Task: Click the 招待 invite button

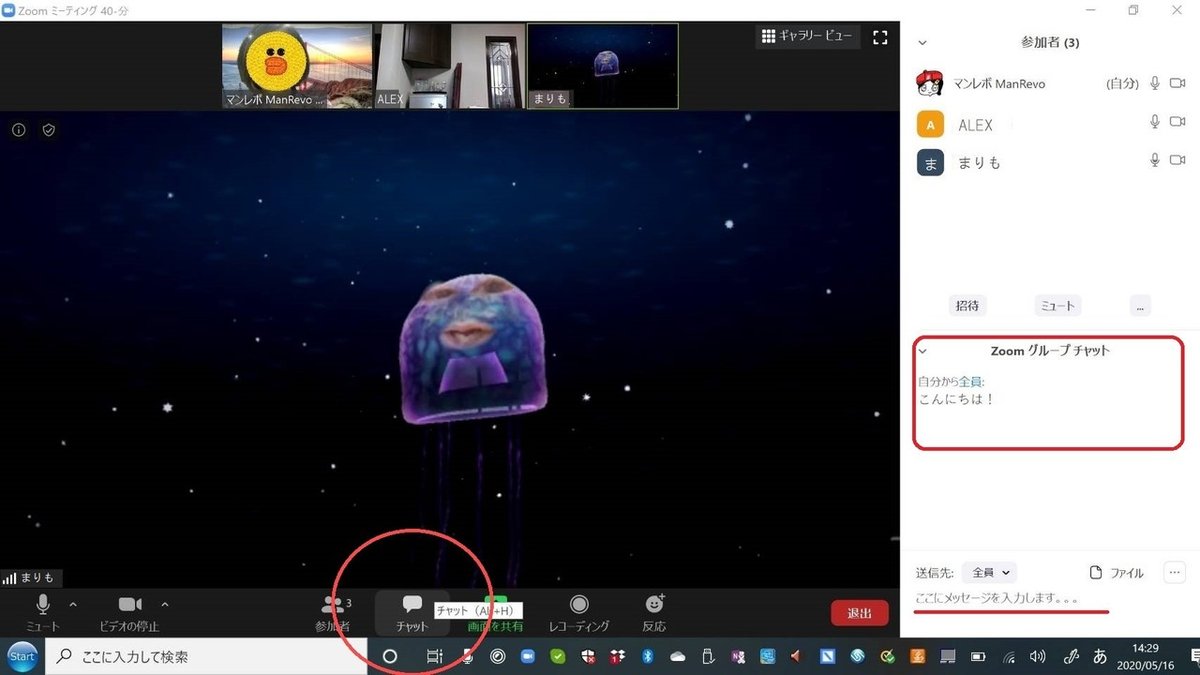Action: pos(967,306)
